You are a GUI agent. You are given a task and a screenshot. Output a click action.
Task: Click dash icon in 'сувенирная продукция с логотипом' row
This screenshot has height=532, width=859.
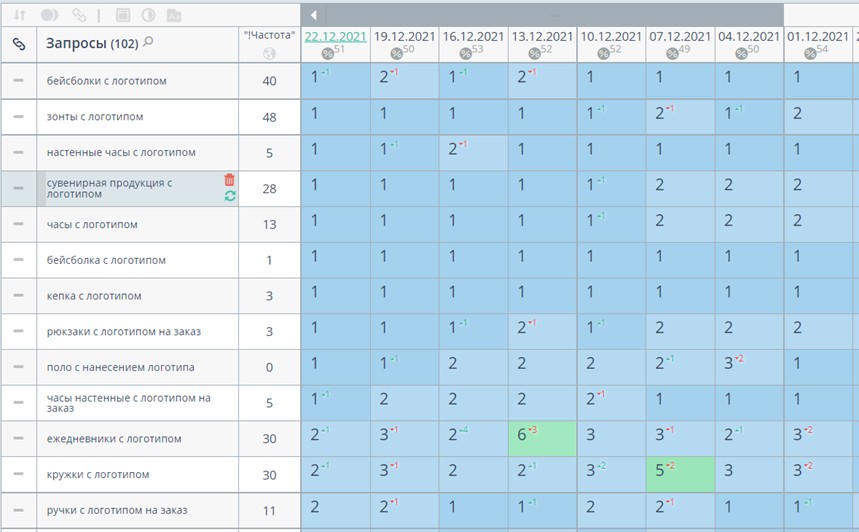[18, 188]
